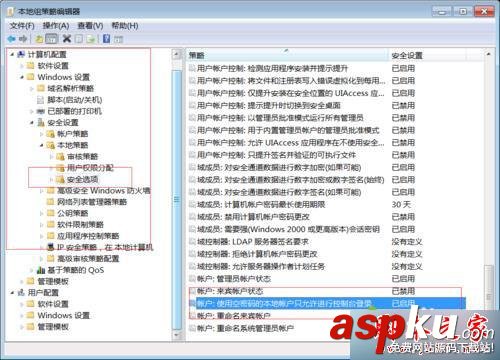The image size is (500, 360).
Task: Click the 用户配置 user icon
Action: pyautogui.click(x=21, y=292)
